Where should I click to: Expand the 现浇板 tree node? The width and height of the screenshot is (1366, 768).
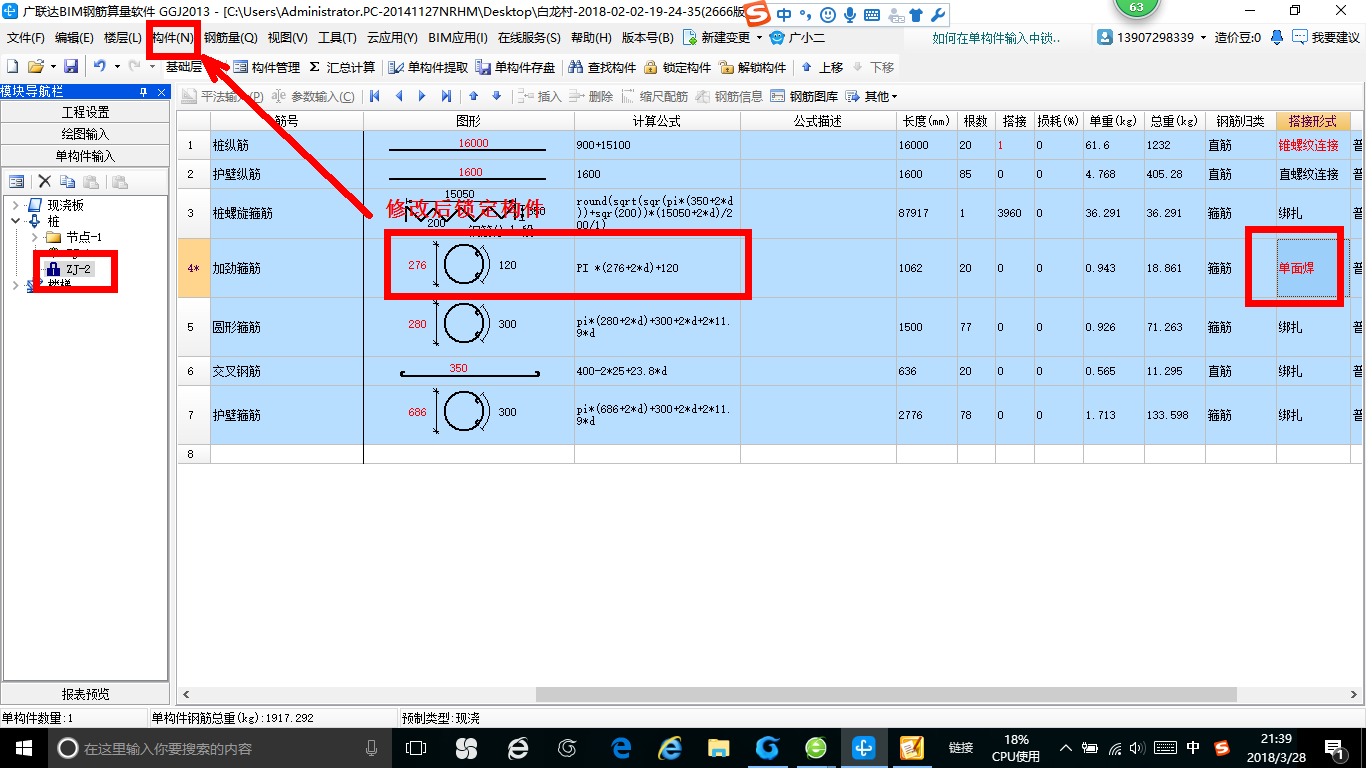(16, 205)
